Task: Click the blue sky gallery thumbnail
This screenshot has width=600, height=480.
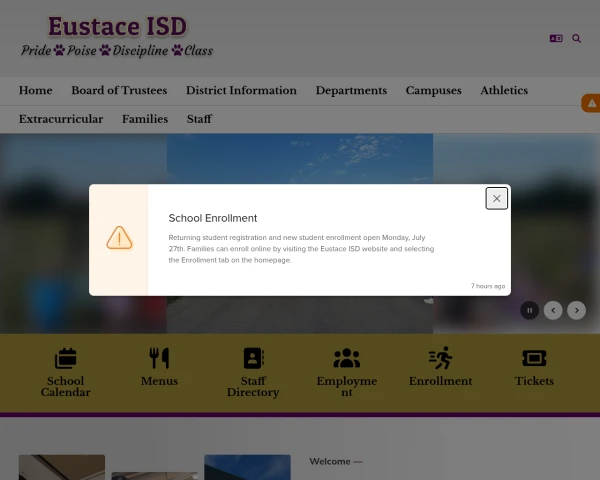Action: coord(248,467)
